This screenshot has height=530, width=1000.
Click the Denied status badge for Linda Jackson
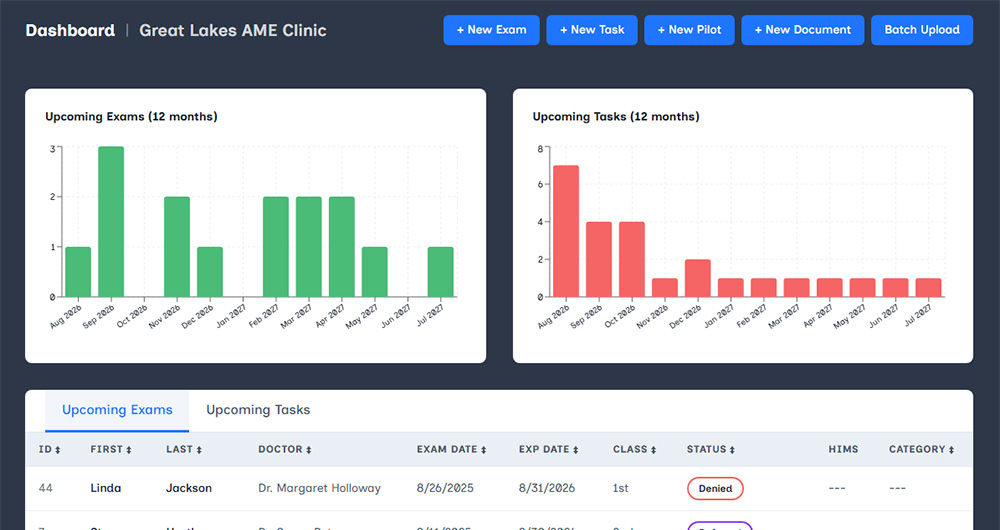(715, 489)
